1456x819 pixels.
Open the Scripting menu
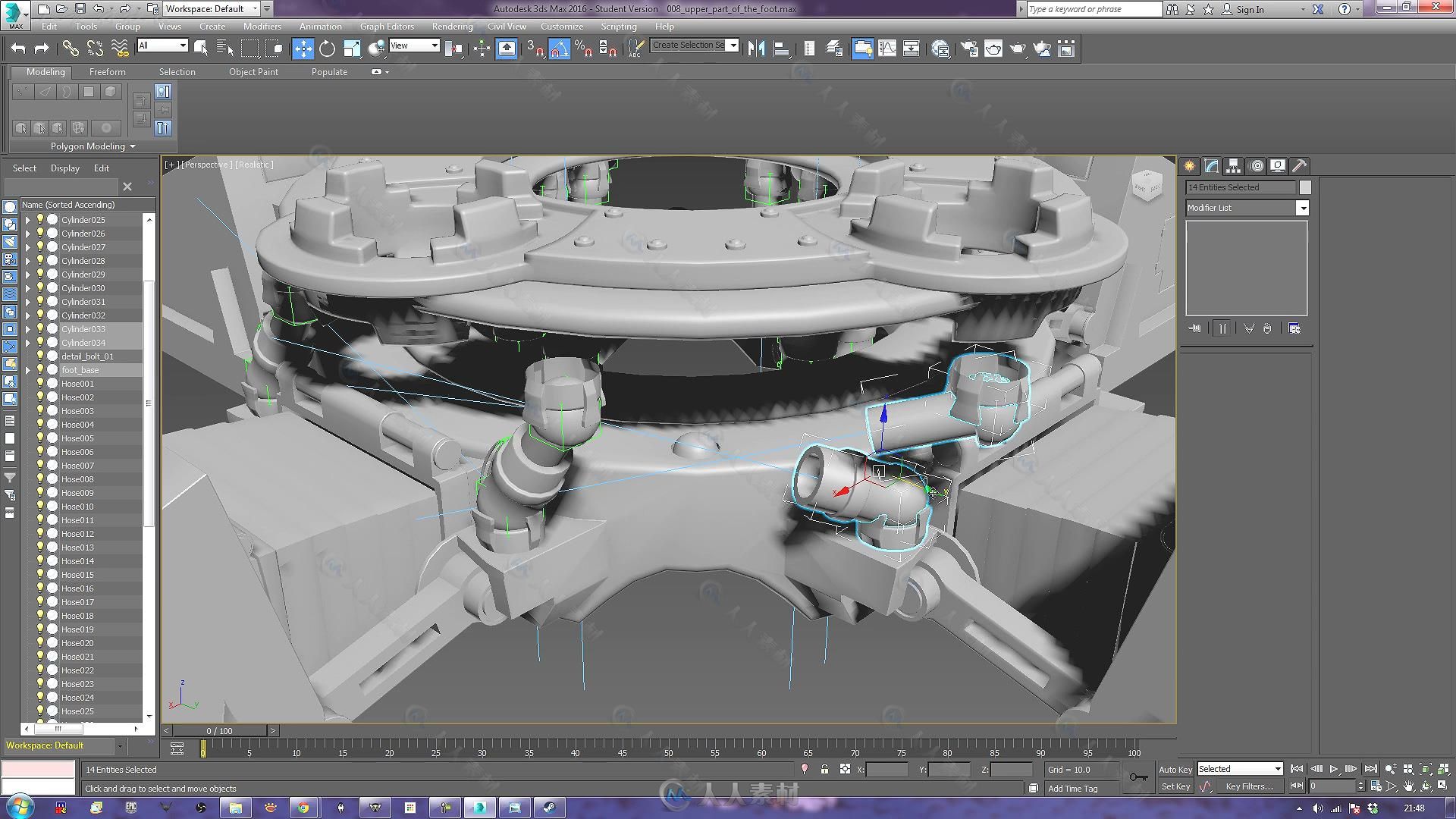(619, 27)
